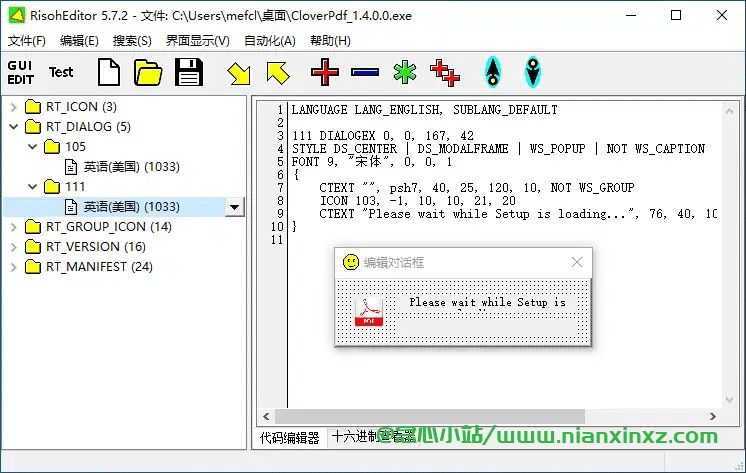Select the 111 folder in tree
746x473 pixels.
[x=75, y=187]
